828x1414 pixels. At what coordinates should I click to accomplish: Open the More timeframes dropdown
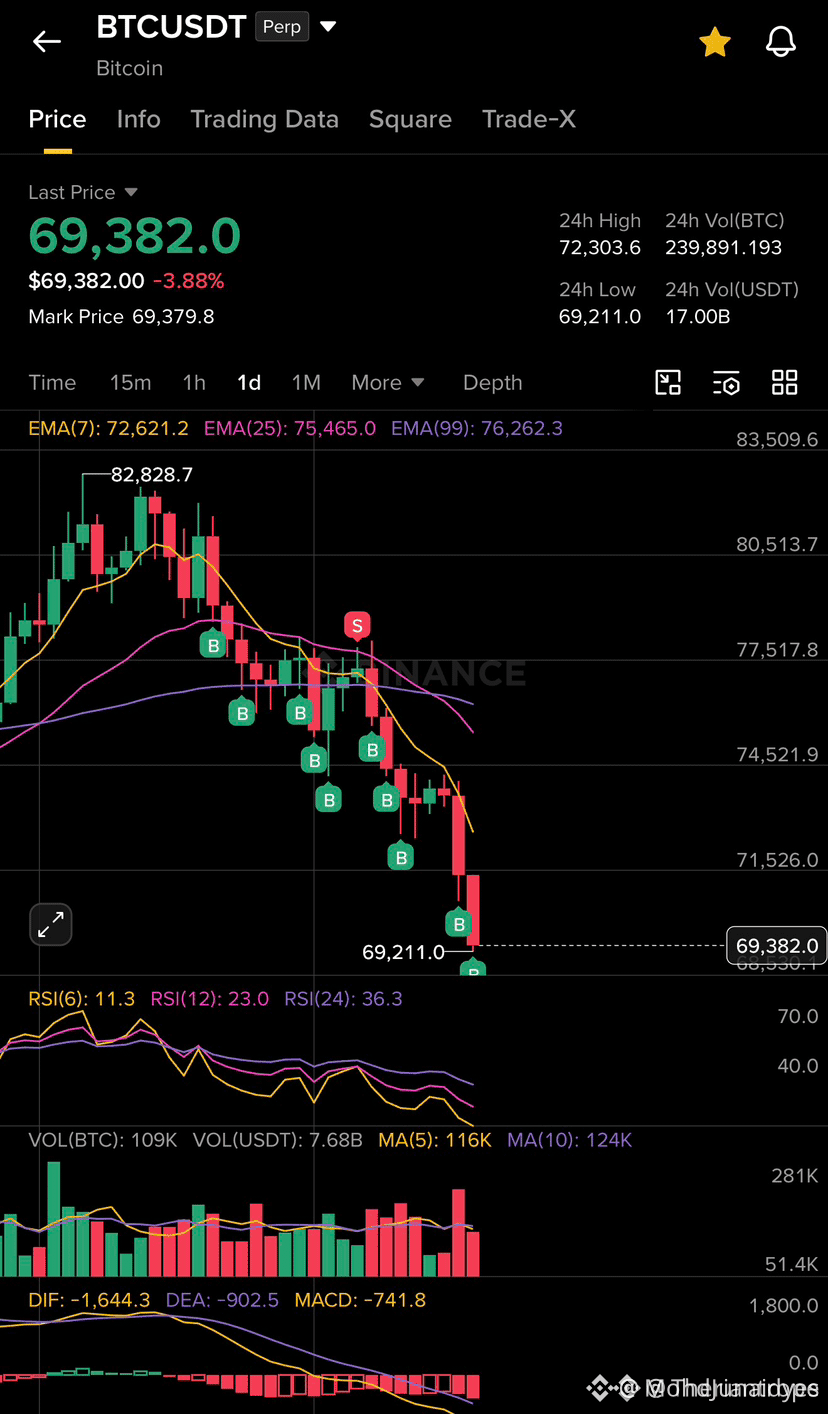coord(388,382)
